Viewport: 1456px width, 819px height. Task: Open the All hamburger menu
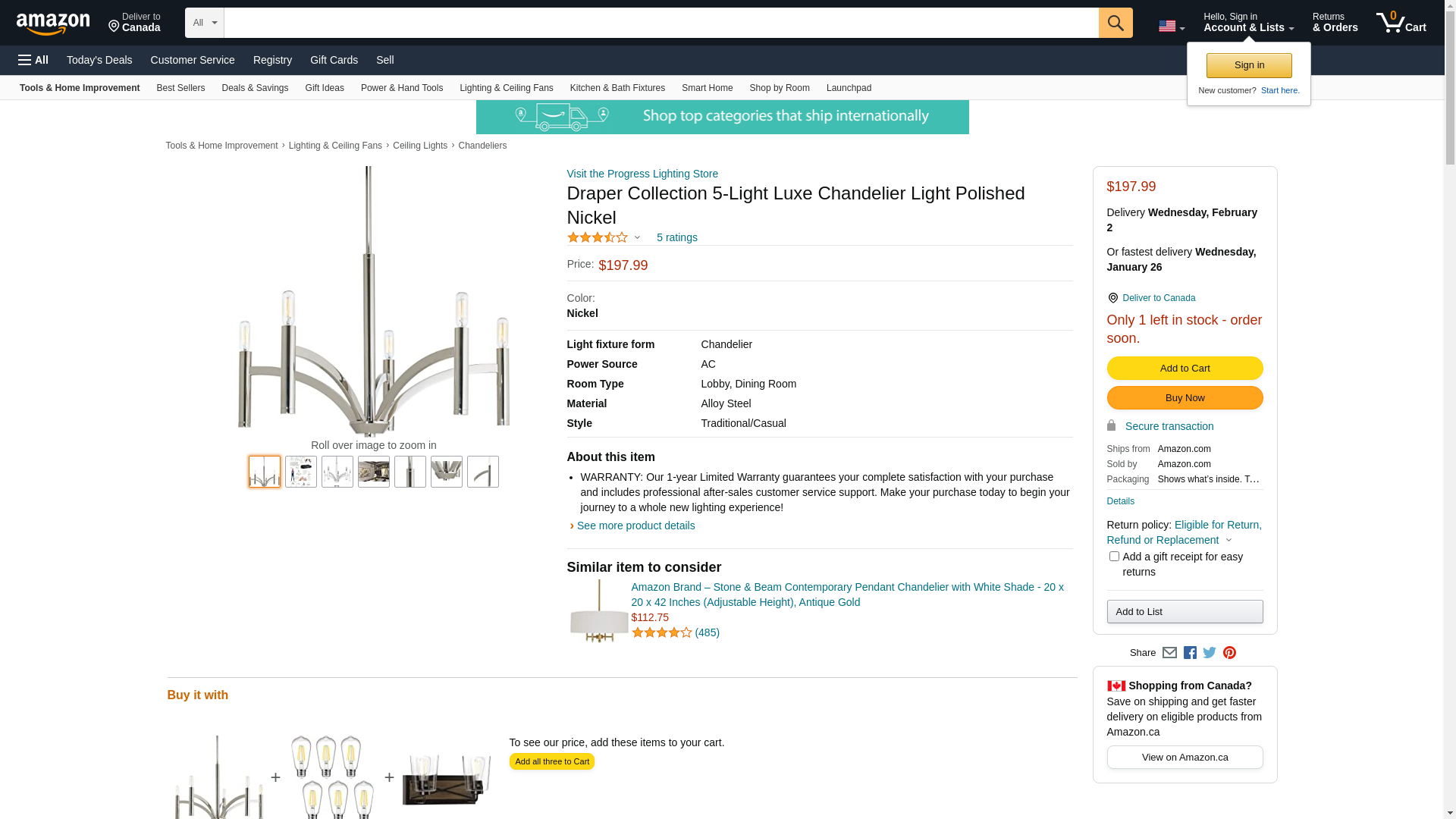point(33,60)
